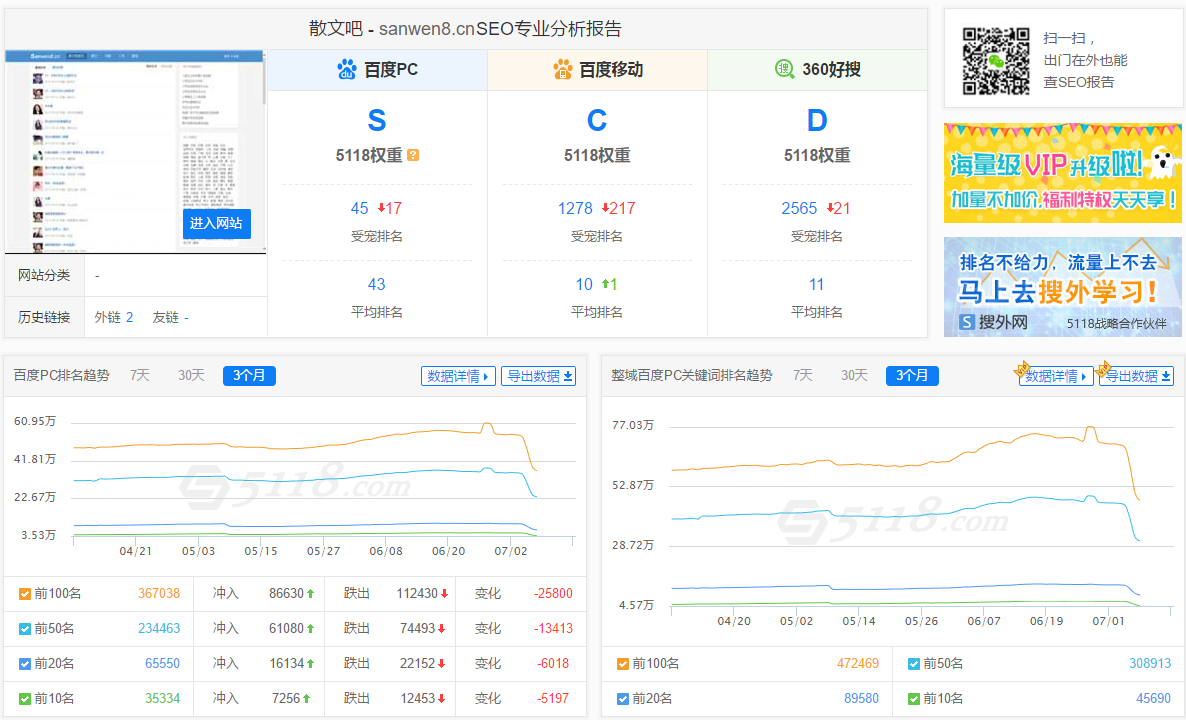The width and height of the screenshot is (1186, 720).
Task: Click 导出数据 for 百度PC排名趋势
Action: [x=539, y=376]
